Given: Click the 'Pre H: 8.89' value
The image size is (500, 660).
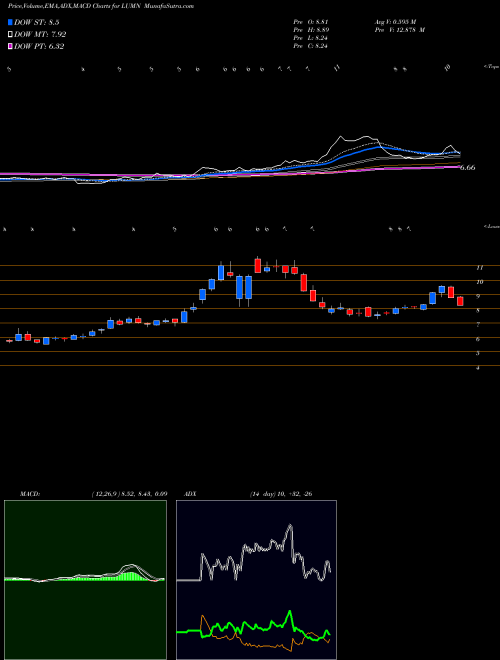Looking at the screenshot, I should 311,29.
